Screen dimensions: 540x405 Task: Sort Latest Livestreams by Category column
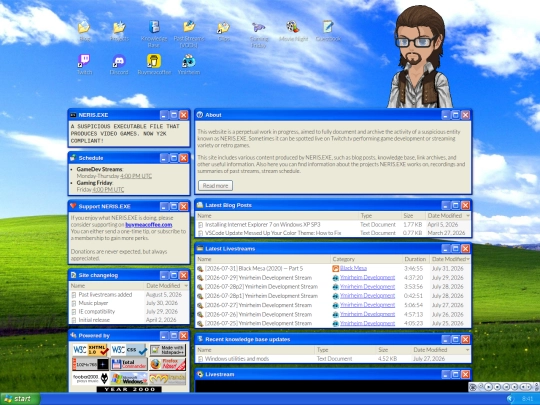pos(366,259)
